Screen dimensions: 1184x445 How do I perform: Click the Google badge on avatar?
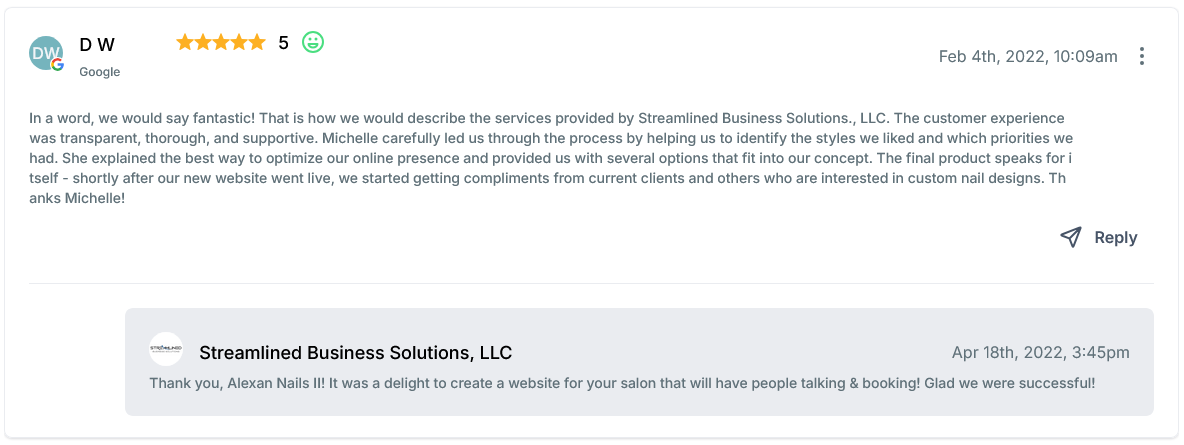[58, 65]
